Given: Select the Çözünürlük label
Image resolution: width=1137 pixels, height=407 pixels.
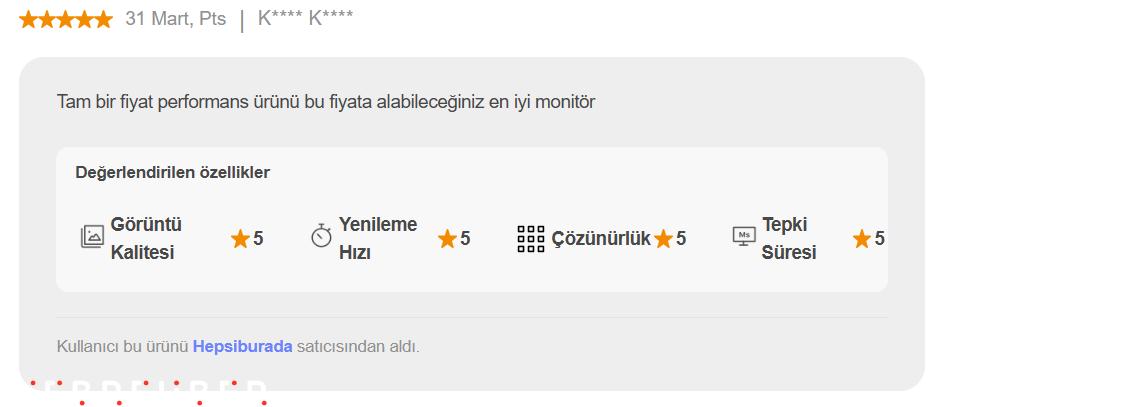Looking at the screenshot, I should pyautogui.click(x=600, y=239).
